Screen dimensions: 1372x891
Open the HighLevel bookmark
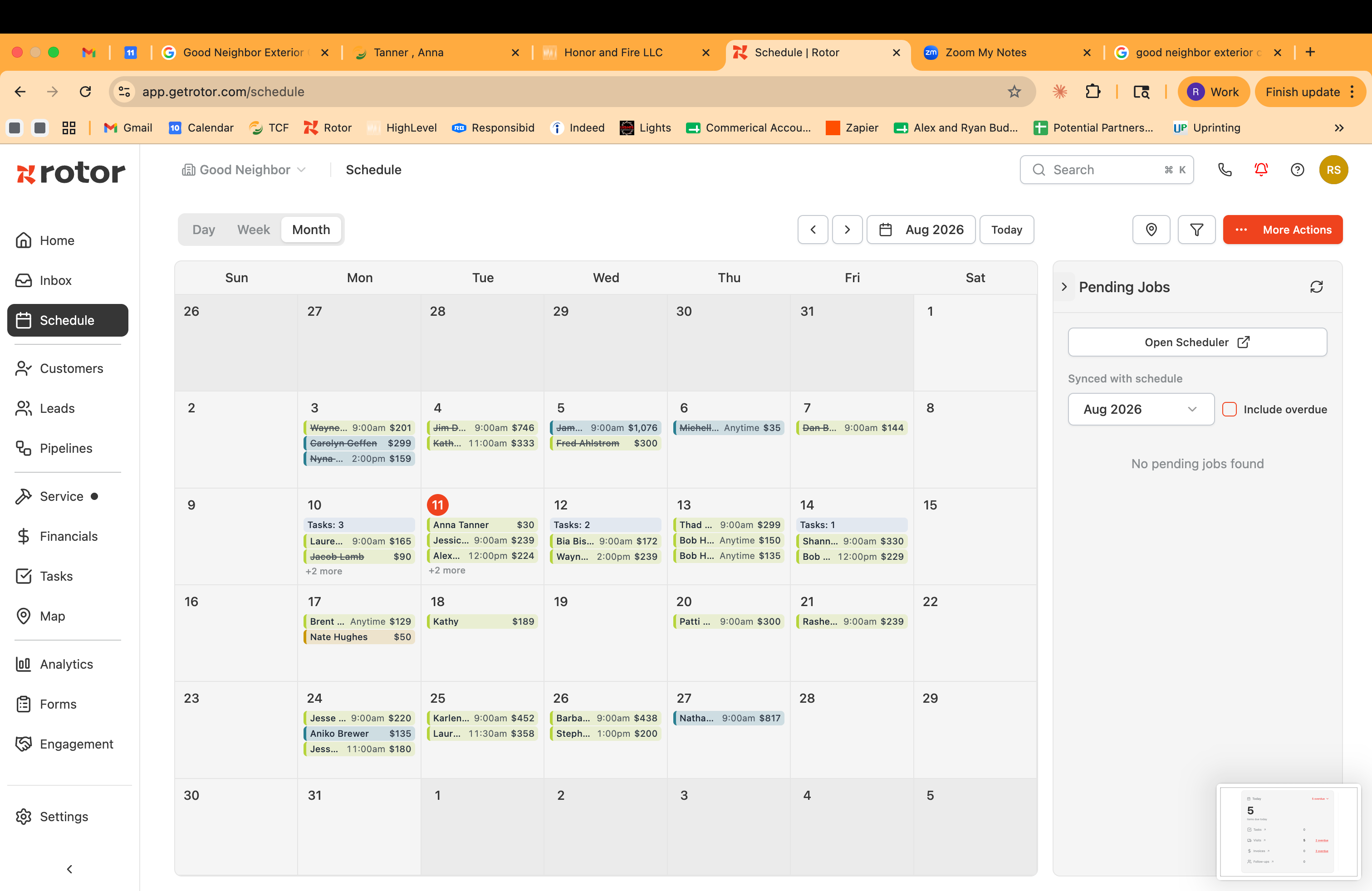pos(402,127)
